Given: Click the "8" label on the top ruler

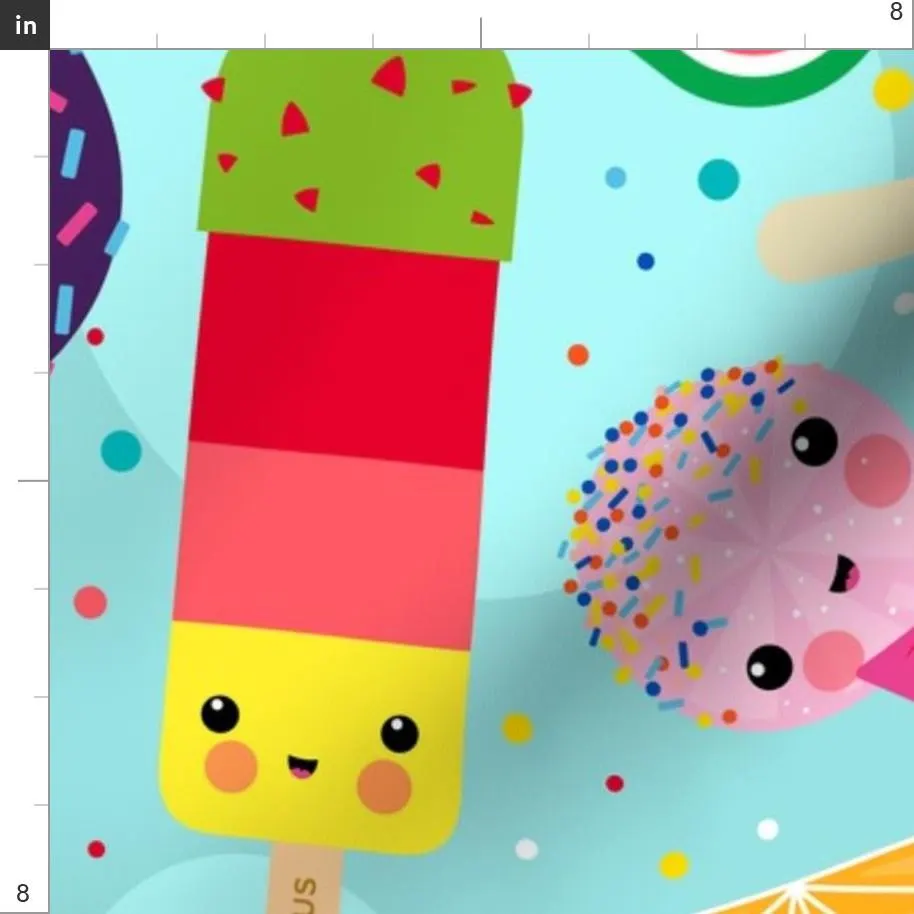Looking at the screenshot, I should (x=896, y=12).
